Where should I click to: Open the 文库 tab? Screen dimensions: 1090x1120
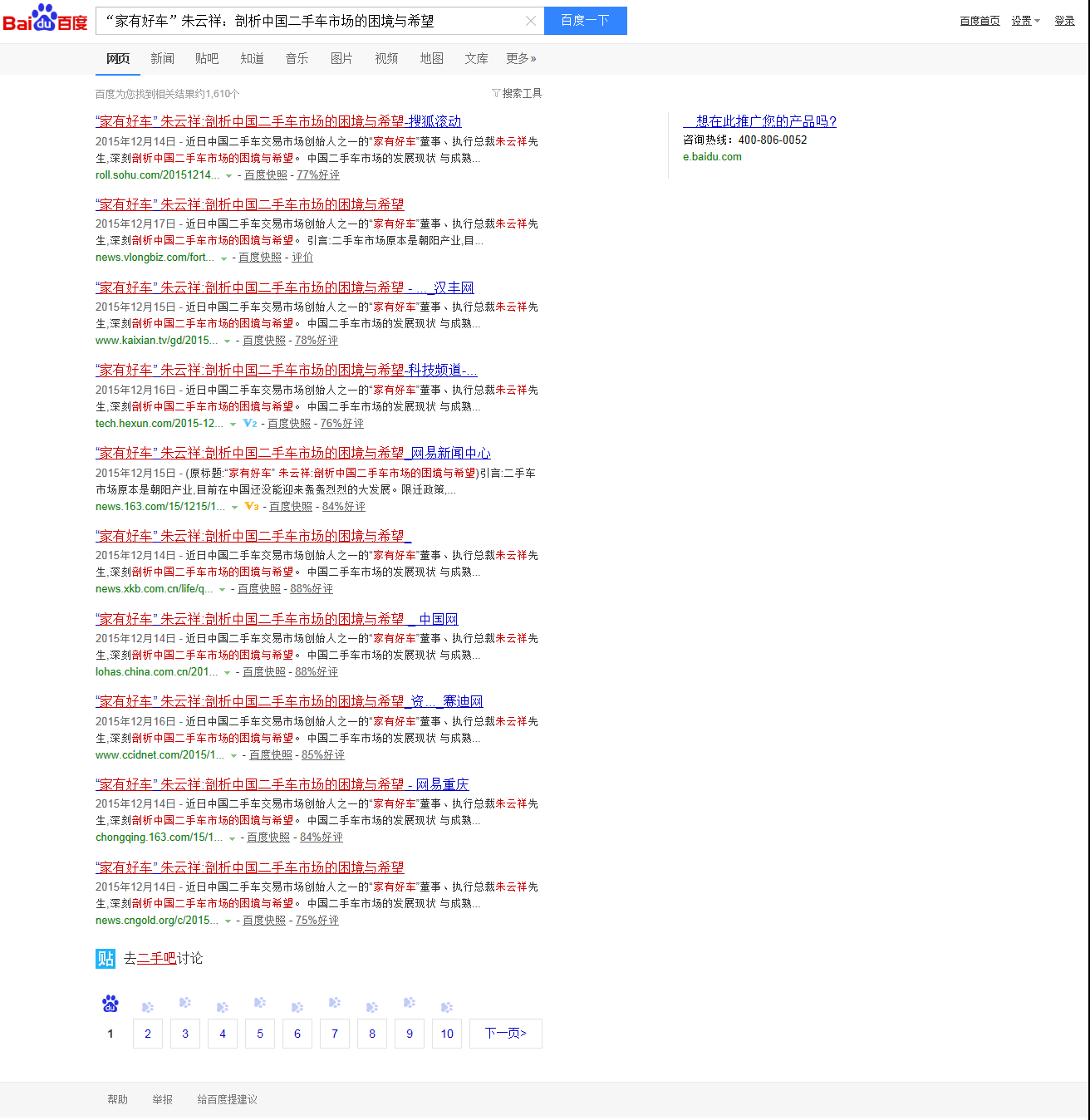(x=476, y=58)
